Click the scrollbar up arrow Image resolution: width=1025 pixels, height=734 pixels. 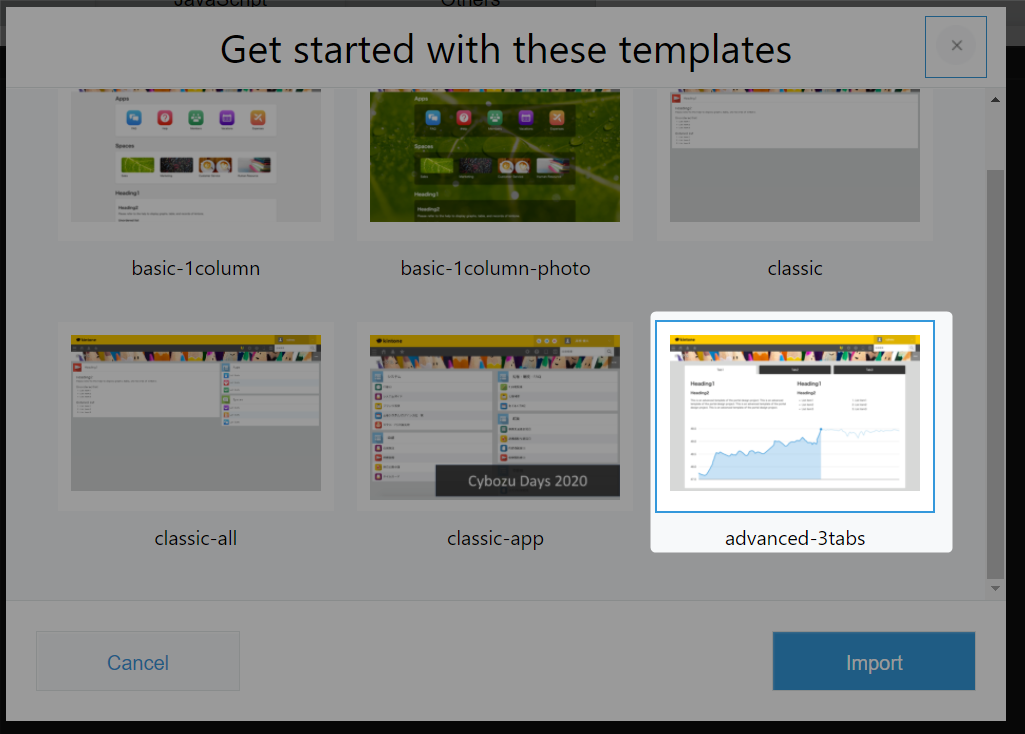995,100
